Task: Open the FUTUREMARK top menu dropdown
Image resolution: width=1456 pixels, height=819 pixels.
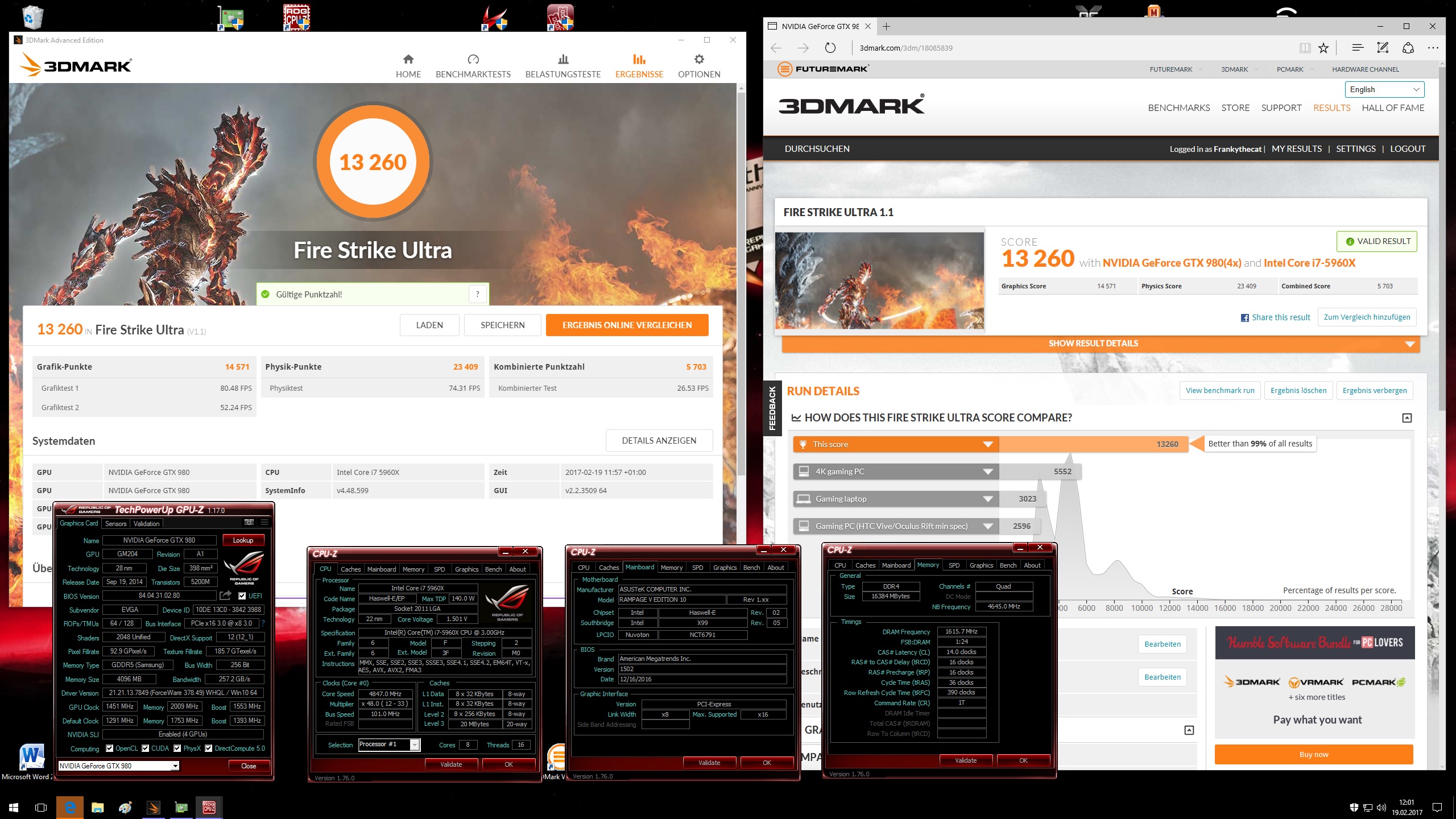Action: pos(1176,69)
